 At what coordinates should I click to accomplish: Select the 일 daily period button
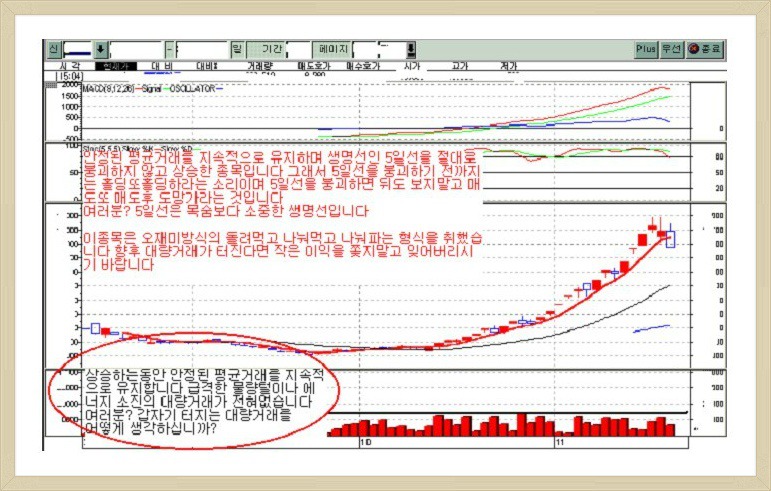point(237,49)
